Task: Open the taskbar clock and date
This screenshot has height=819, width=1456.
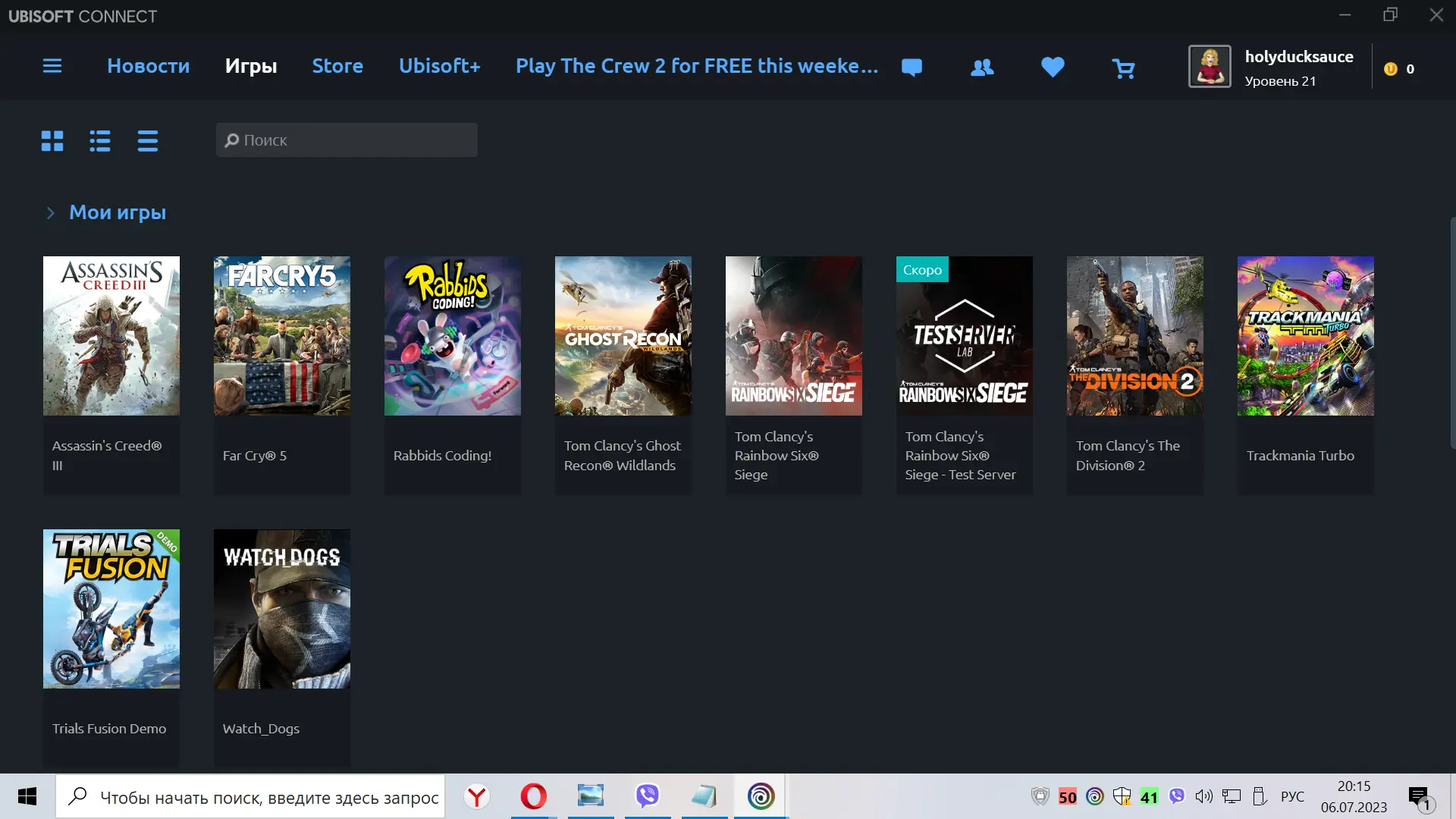Action: (x=1354, y=796)
